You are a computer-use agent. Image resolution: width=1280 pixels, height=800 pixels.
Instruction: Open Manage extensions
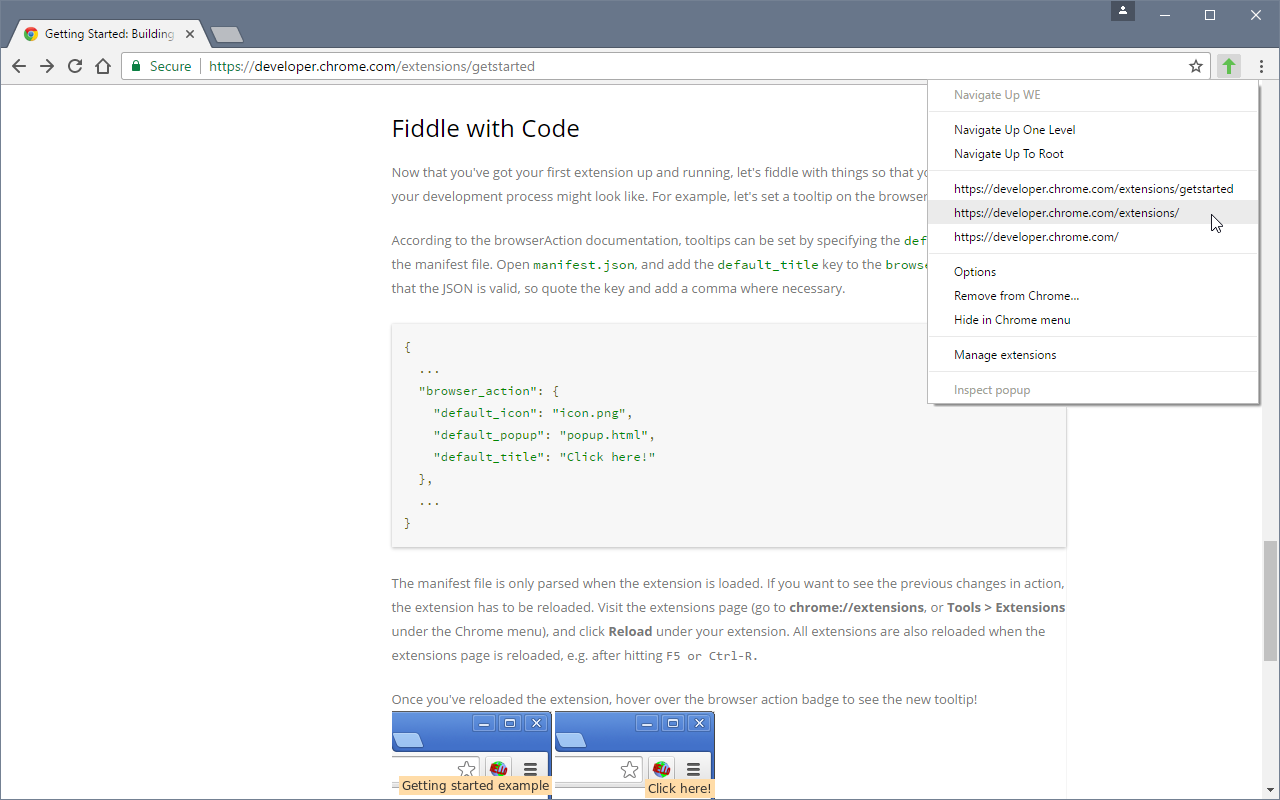click(x=1005, y=355)
